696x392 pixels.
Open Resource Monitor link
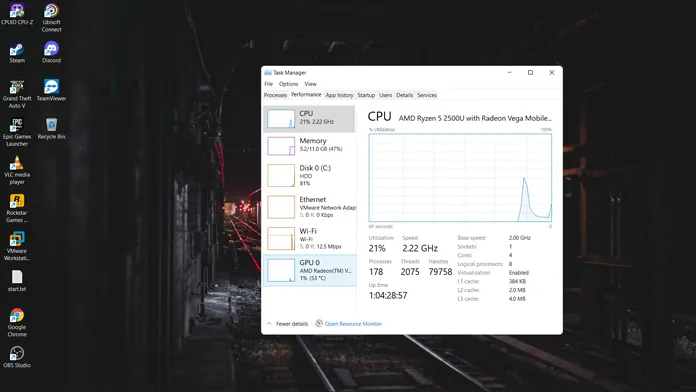pos(353,324)
